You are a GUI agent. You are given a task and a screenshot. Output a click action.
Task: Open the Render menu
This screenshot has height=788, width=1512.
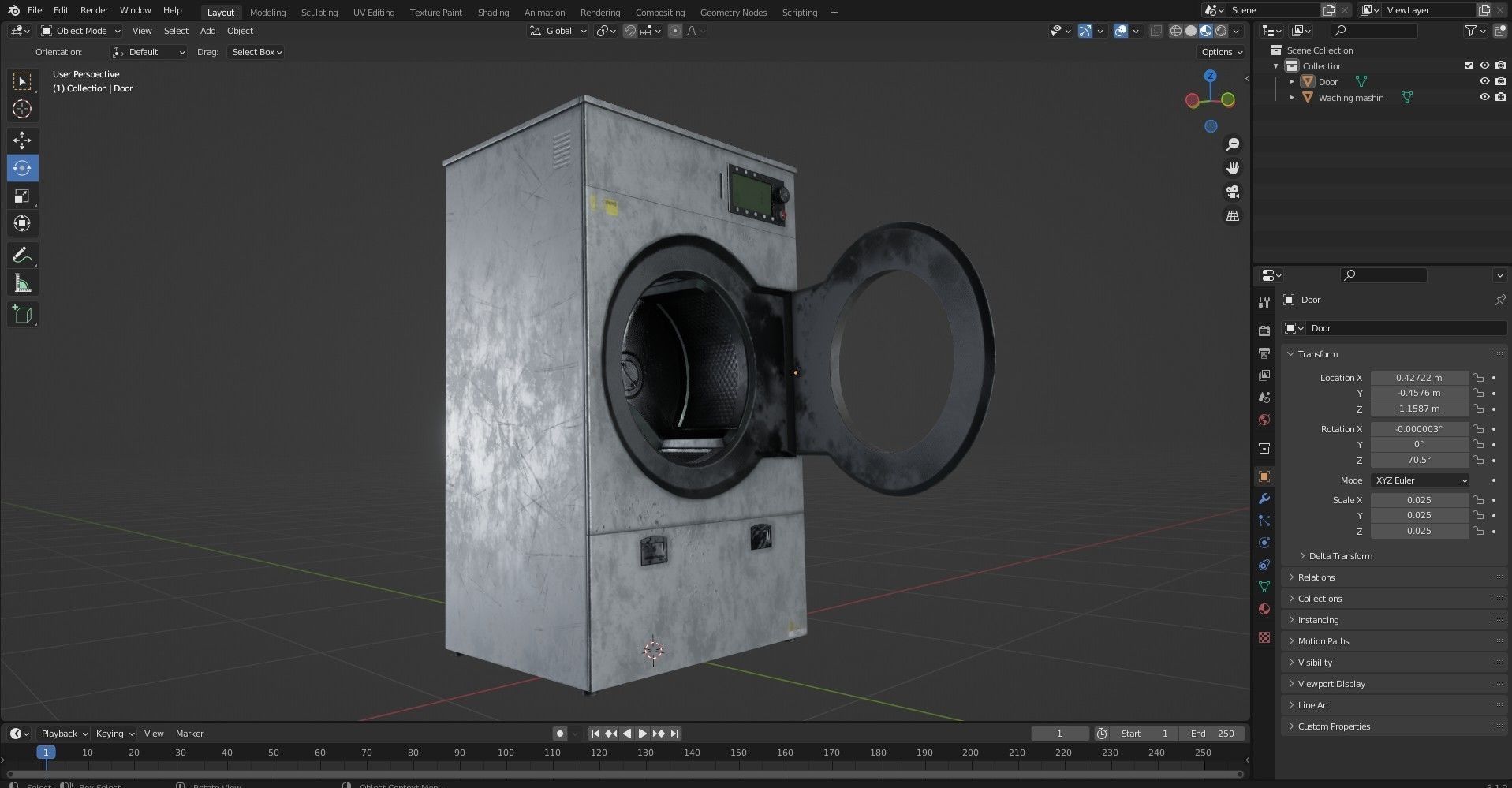94,10
